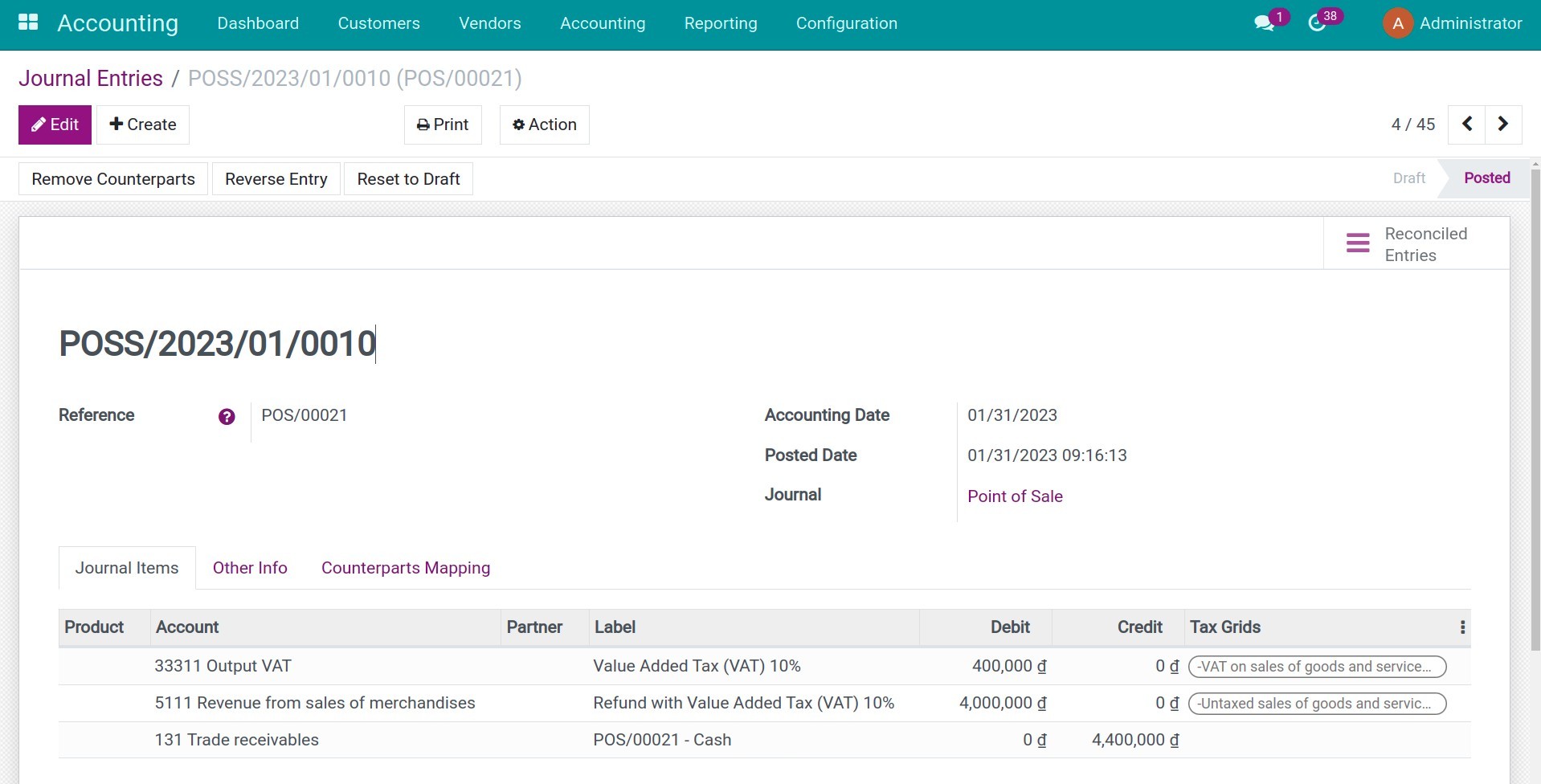
Task: Open the activities clock icon
Action: (x=1317, y=23)
